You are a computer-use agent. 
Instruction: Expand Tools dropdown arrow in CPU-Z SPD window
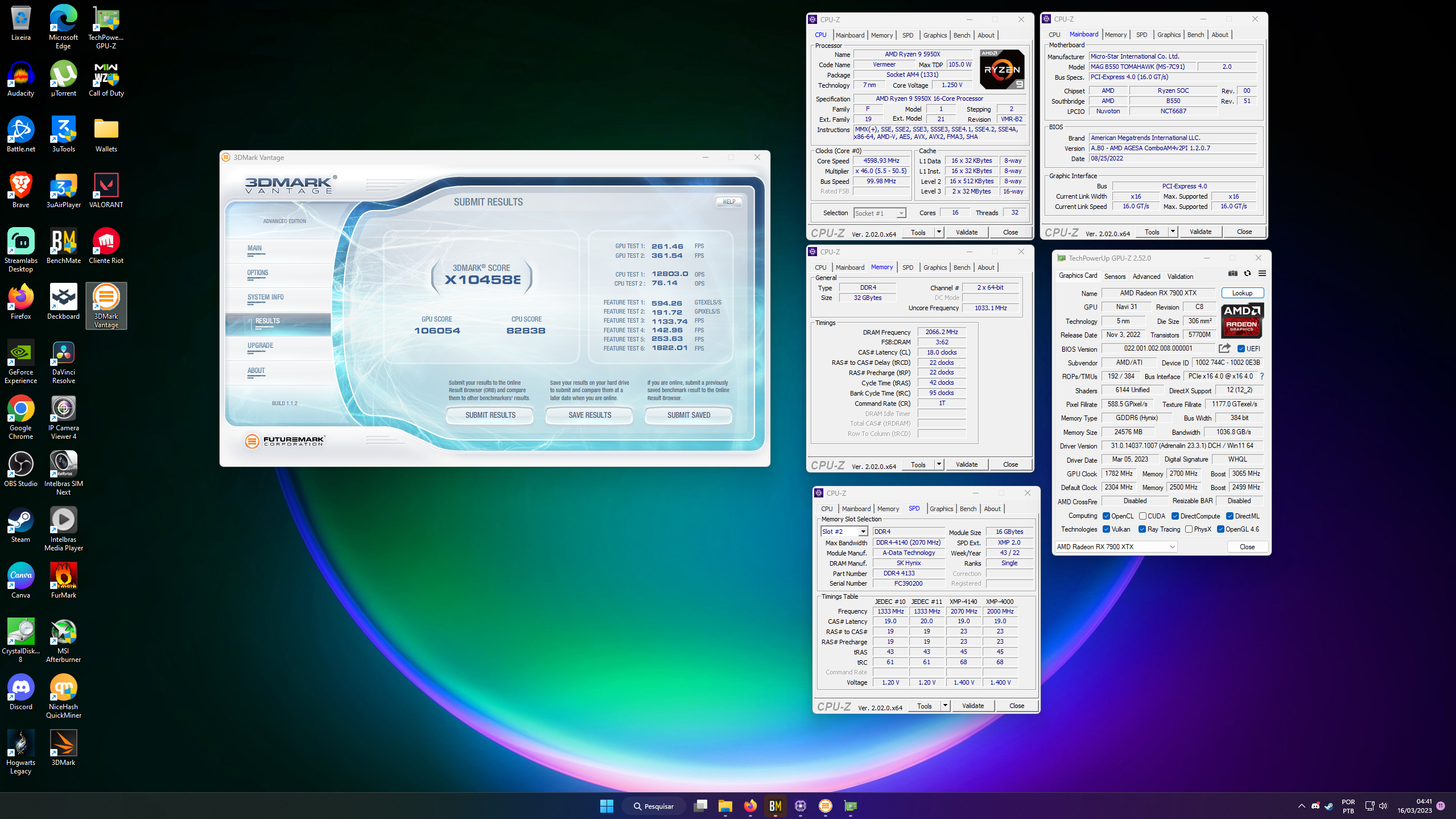tap(945, 706)
